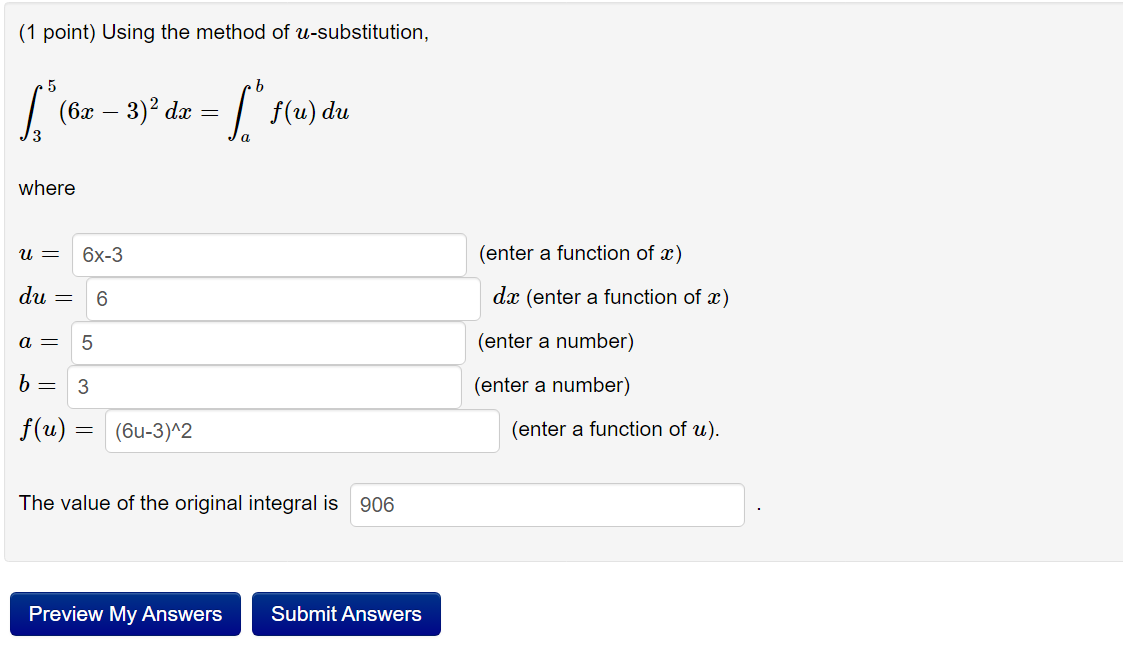Click into the lower limit a entry box
Image resolution: width=1123 pixels, height=660 pixels.
click(x=268, y=343)
